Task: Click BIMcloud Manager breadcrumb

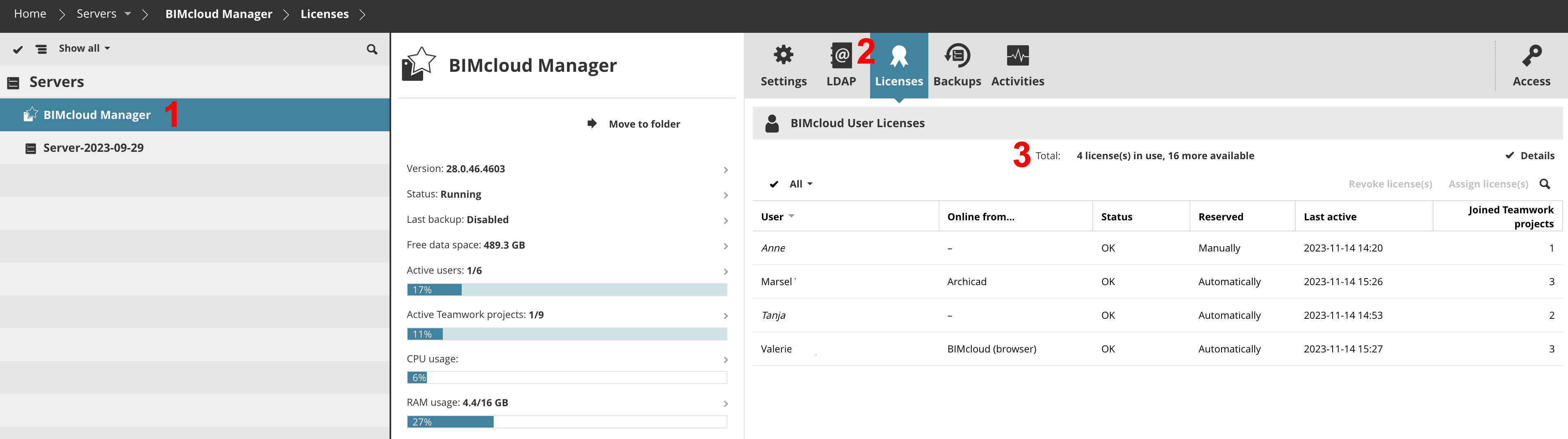Action: point(219,14)
